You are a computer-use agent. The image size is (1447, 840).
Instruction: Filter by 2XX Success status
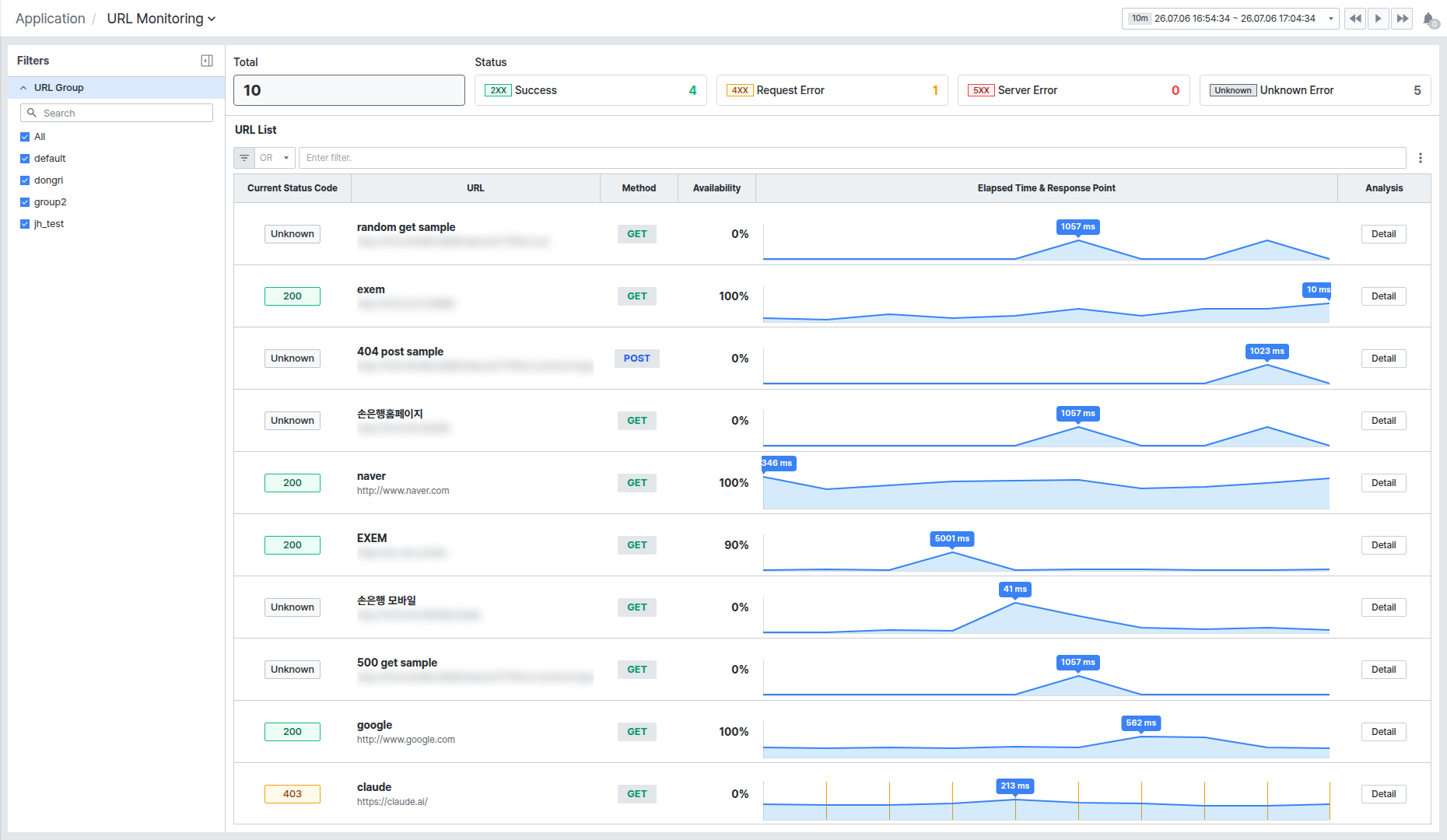(590, 90)
